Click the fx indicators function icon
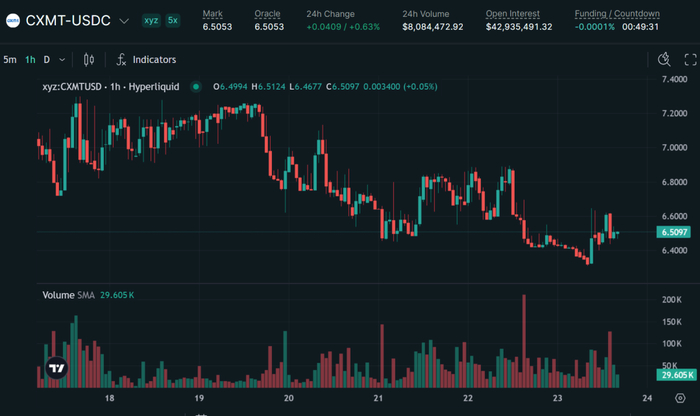700x416 pixels. click(x=121, y=59)
